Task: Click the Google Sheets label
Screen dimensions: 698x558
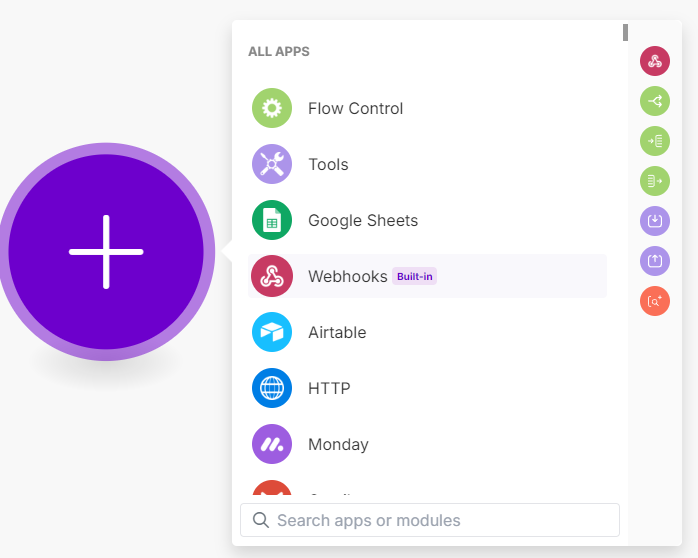Action: click(363, 221)
